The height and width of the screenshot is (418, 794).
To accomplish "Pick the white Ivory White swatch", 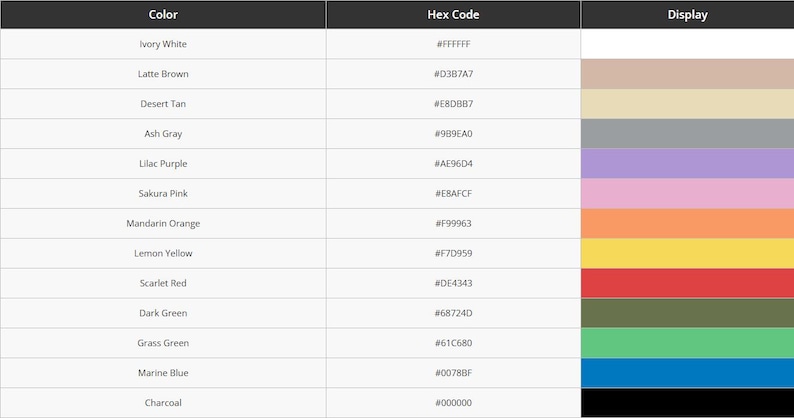I will point(688,44).
